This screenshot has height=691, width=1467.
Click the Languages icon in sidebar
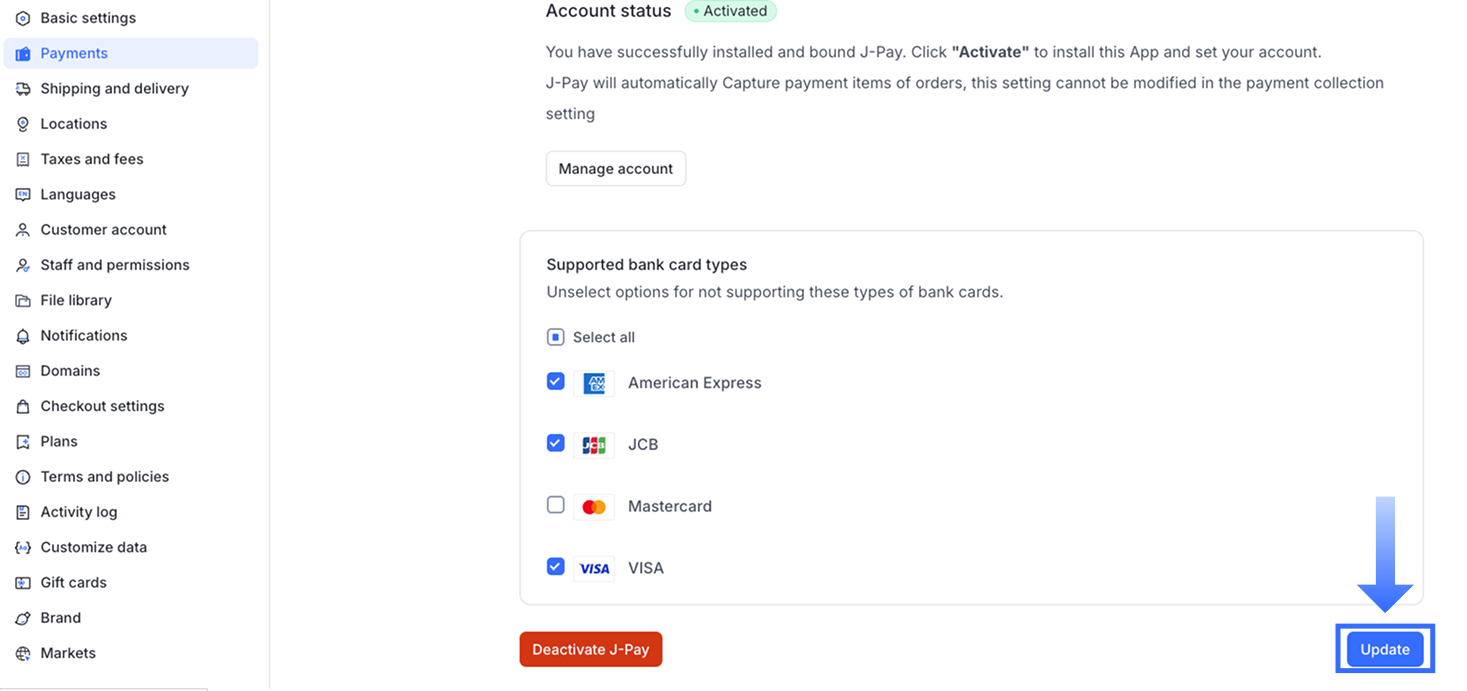click(x=23, y=195)
